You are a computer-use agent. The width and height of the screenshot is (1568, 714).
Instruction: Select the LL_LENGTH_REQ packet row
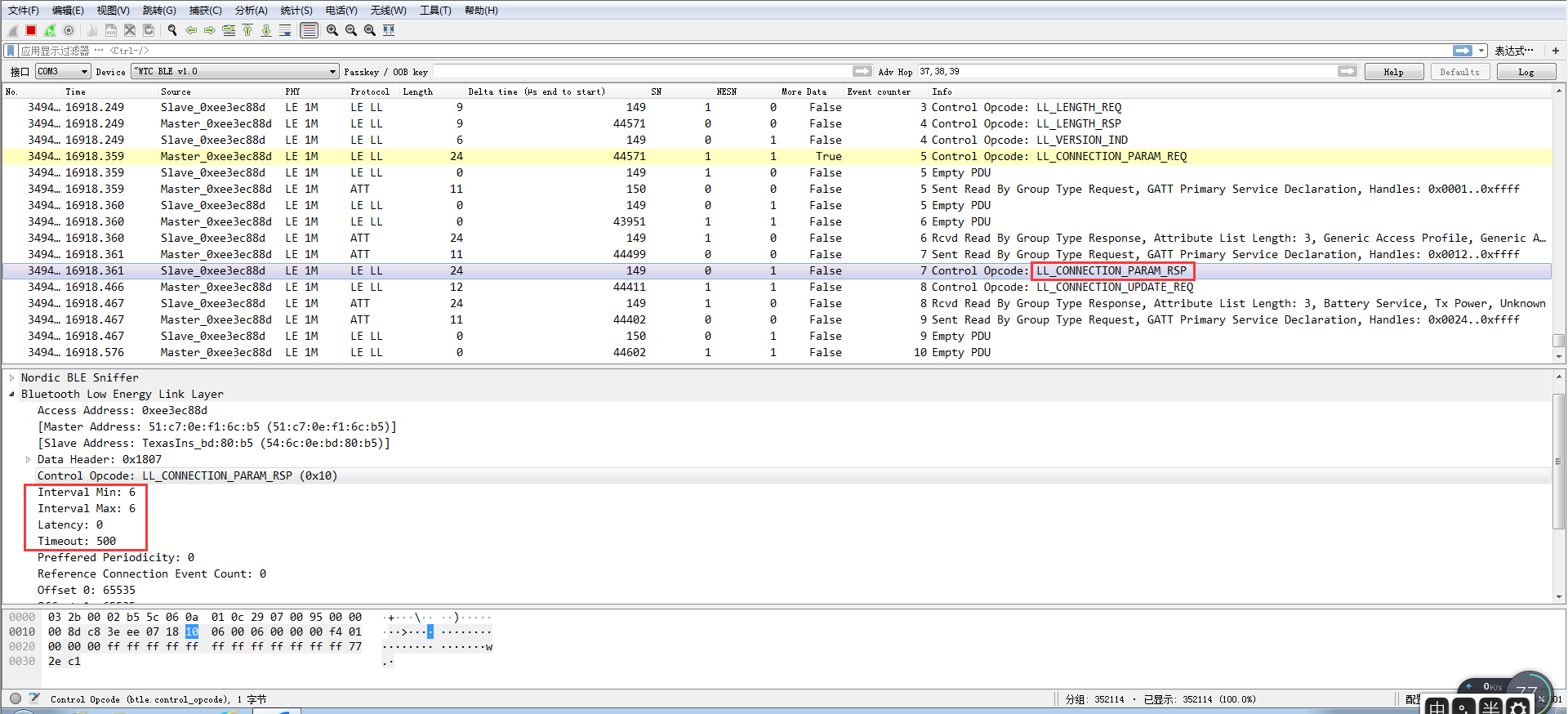tap(777, 107)
